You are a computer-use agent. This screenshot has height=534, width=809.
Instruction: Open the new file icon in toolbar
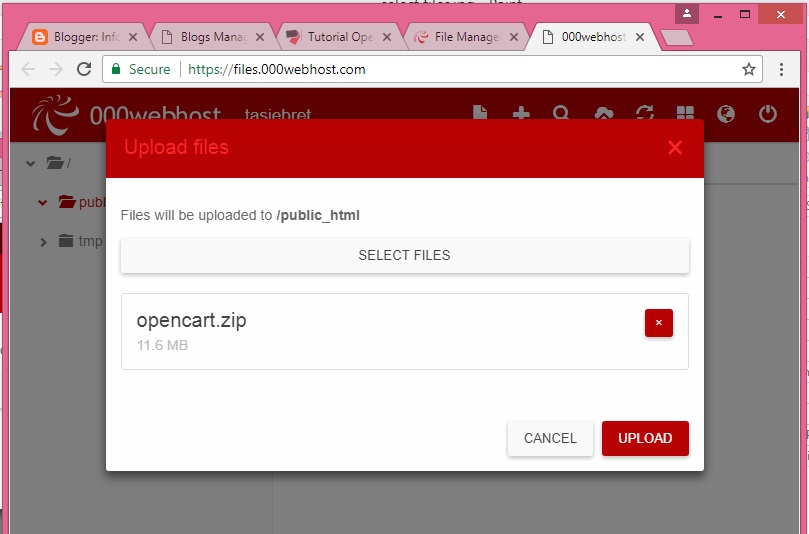(480, 112)
